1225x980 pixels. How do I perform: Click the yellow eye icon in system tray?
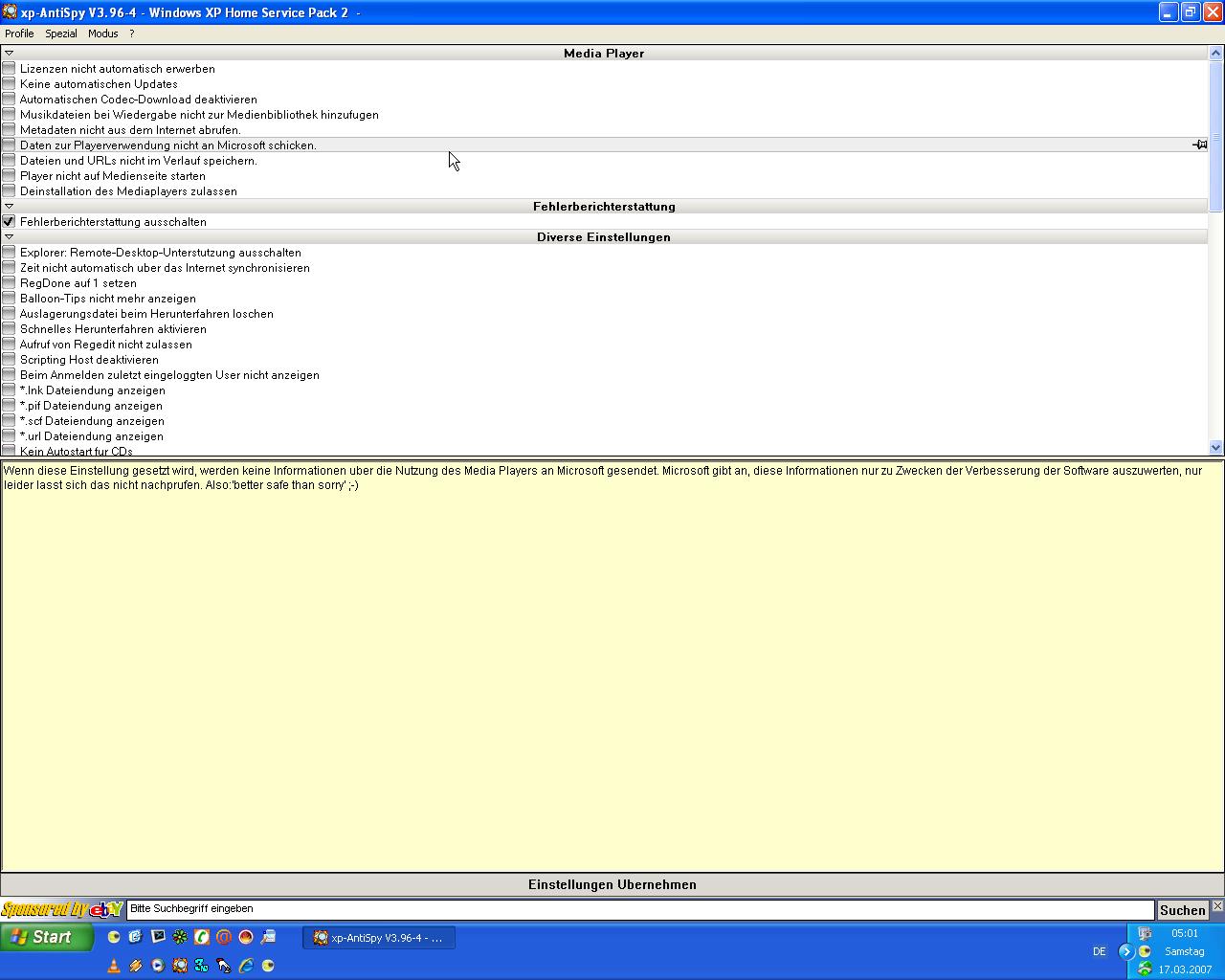tap(1145, 951)
